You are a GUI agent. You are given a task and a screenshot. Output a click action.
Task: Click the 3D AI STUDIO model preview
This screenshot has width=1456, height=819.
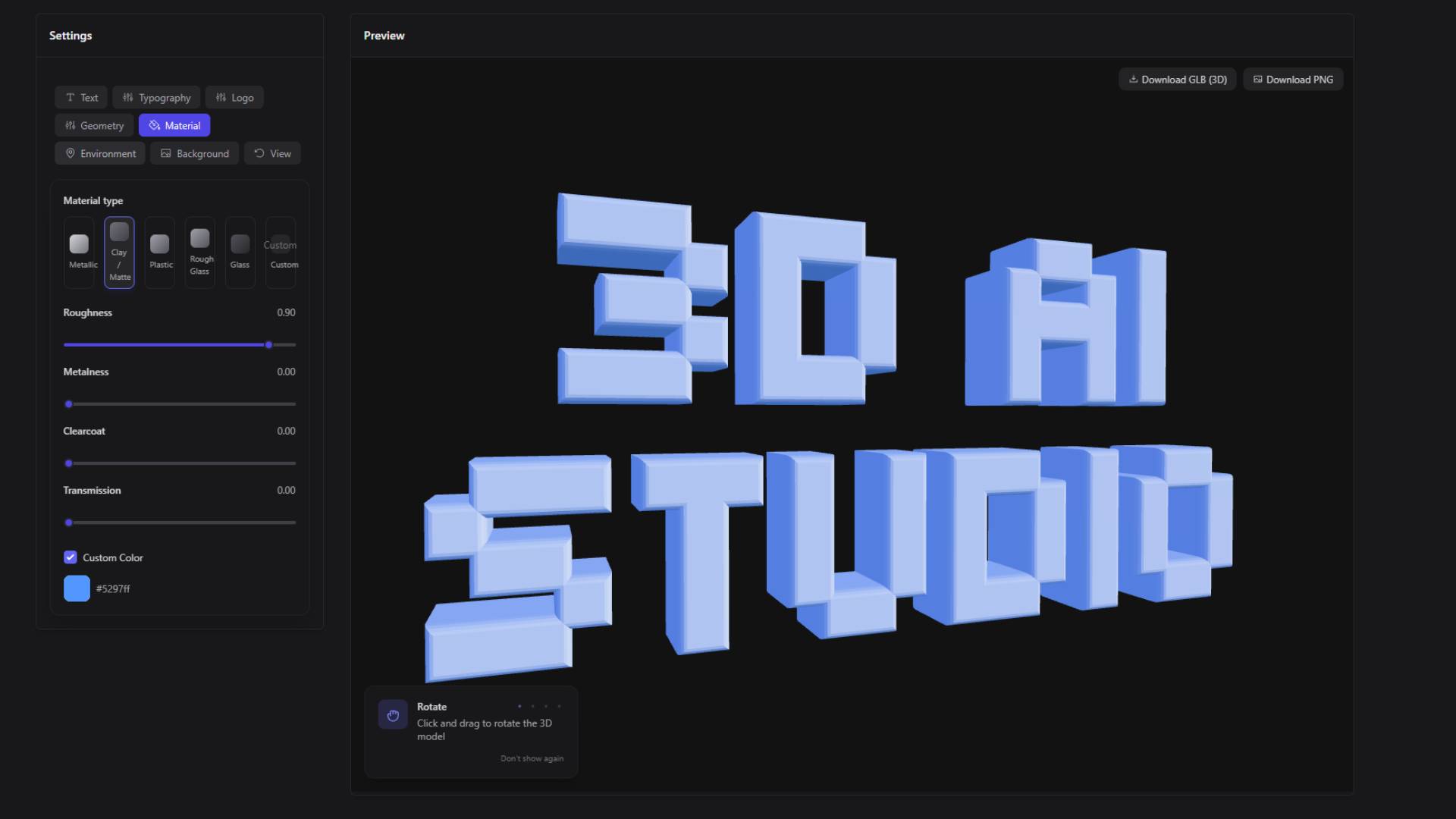click(x=828, y=436)
